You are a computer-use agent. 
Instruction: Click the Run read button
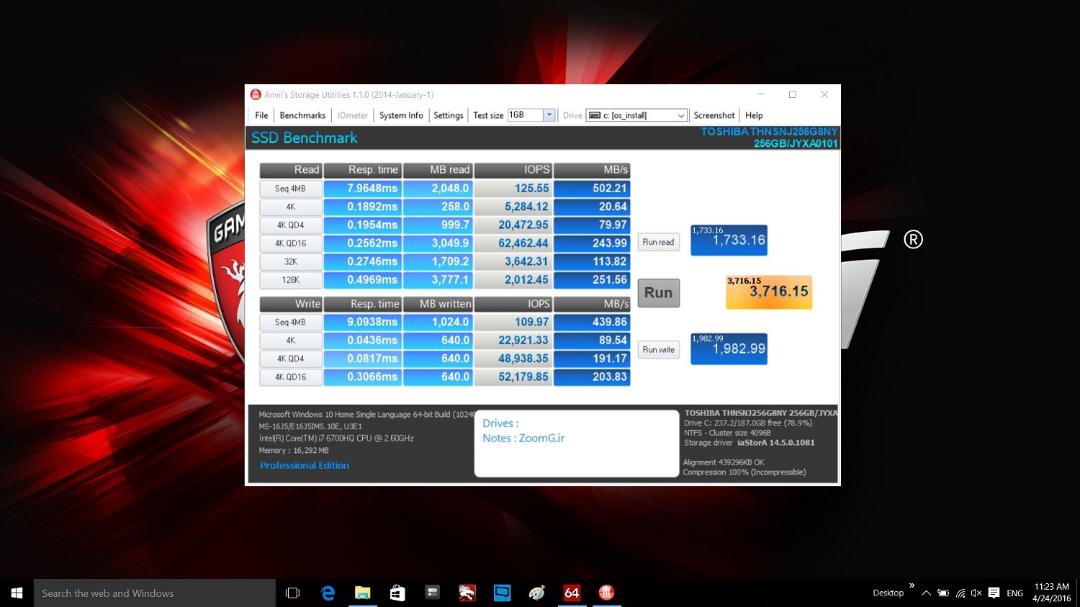658,242
